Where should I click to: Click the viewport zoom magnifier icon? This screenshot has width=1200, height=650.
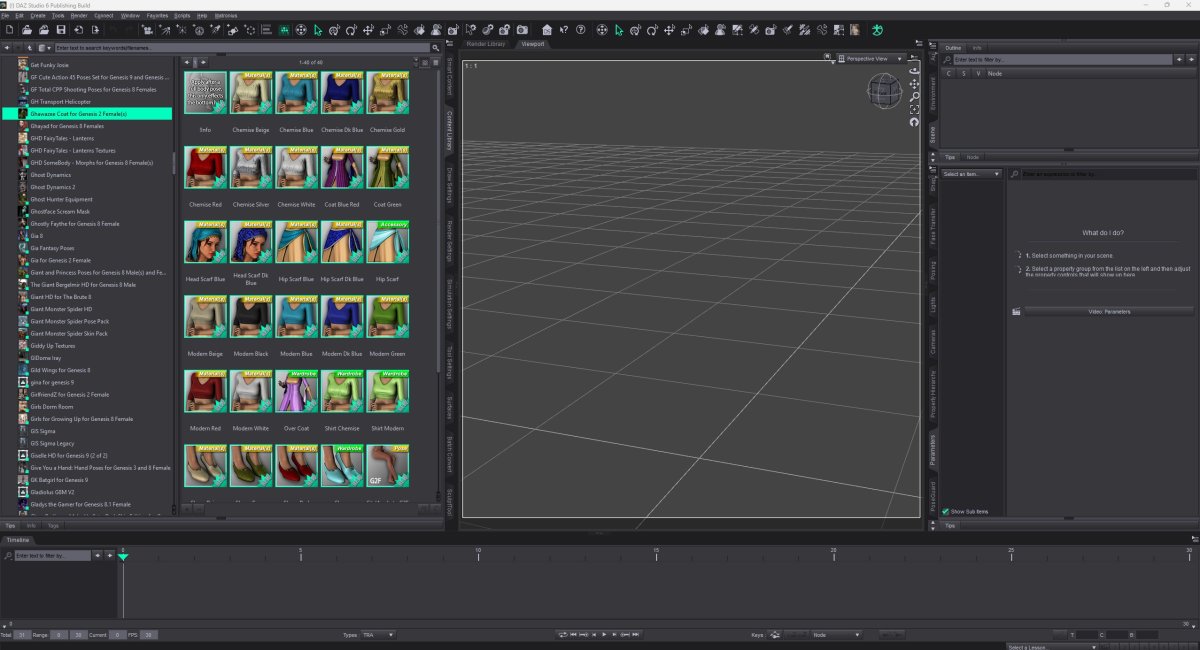pyautogui.click(x=913, y=97)
